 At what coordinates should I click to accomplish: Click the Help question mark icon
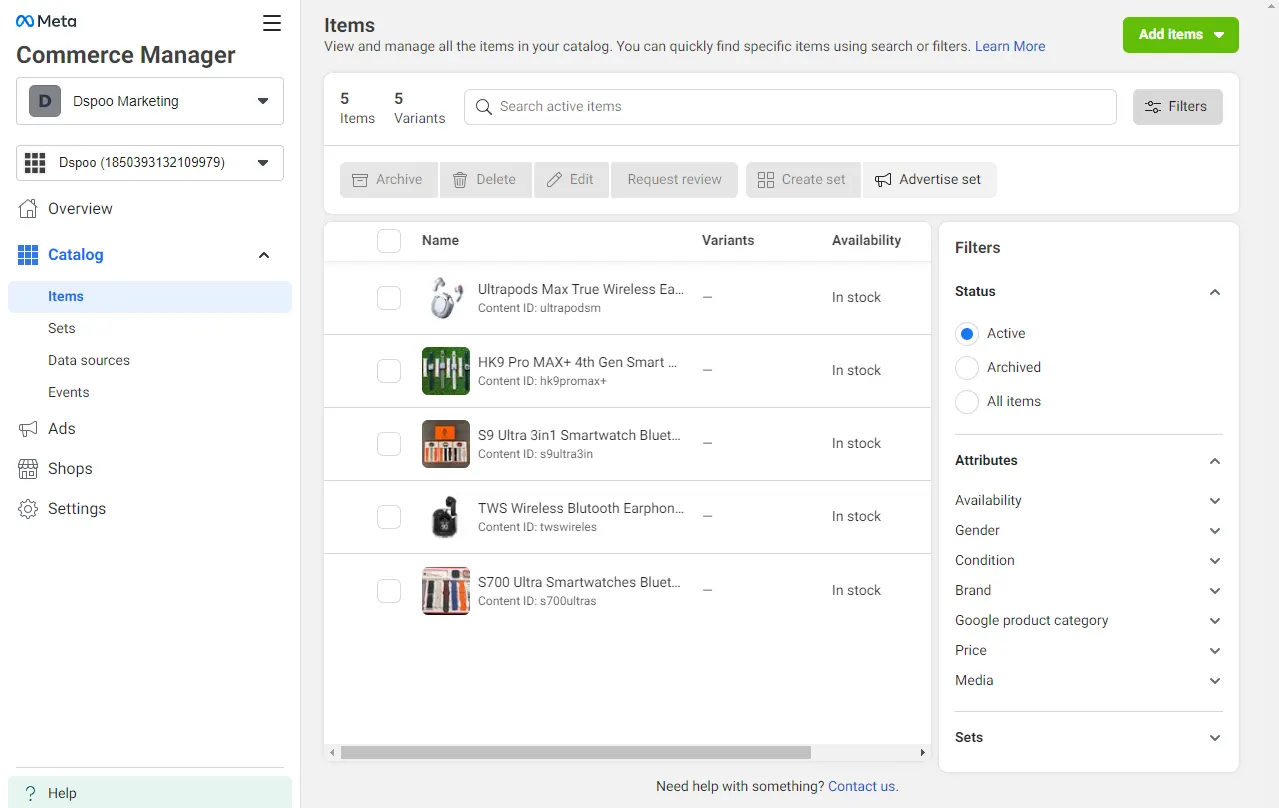[30, 793]
